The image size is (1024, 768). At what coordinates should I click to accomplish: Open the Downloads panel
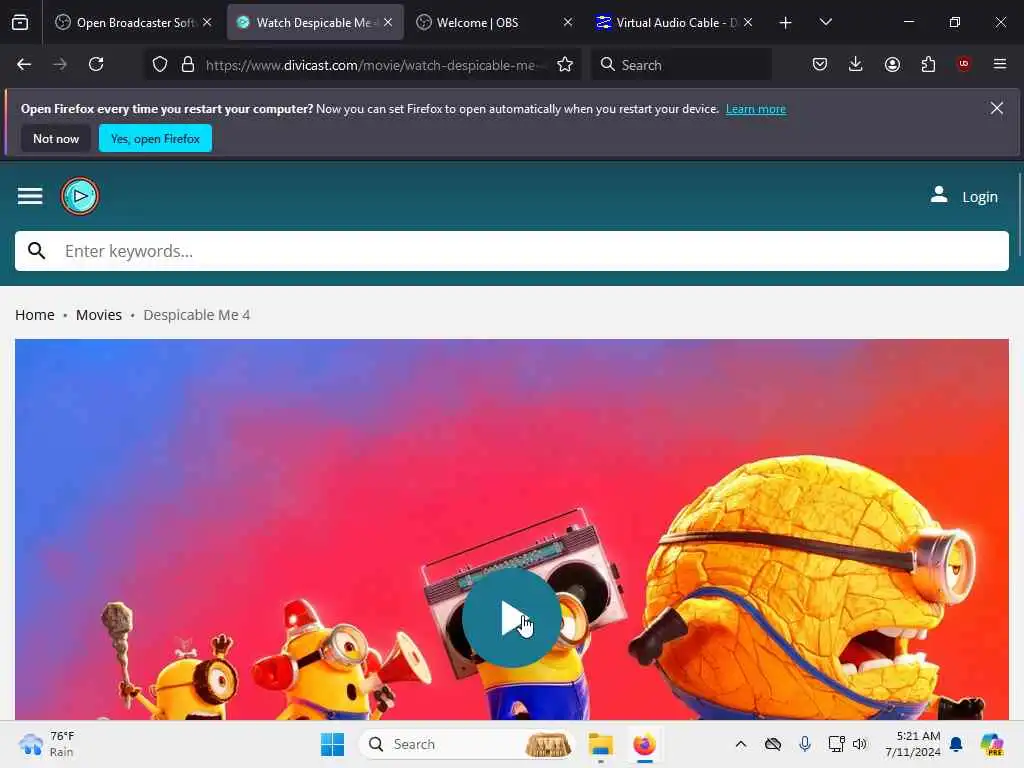[856, 64]
